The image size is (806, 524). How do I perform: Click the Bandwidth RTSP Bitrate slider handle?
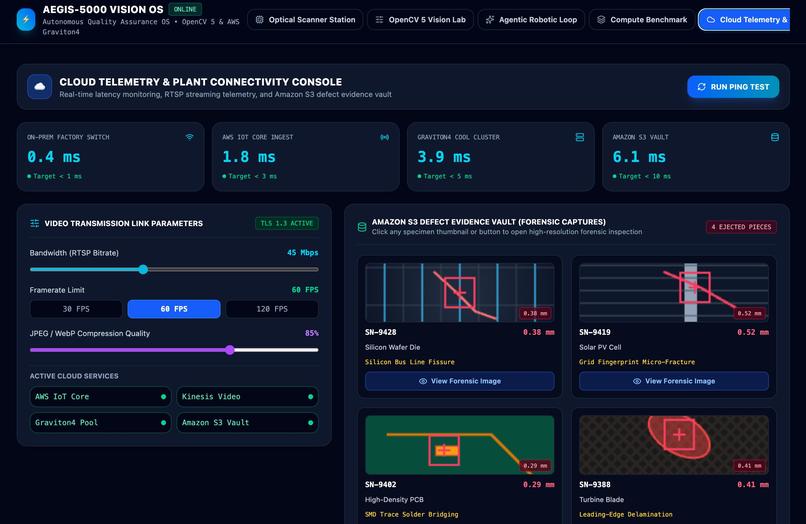tap(143, 269)
